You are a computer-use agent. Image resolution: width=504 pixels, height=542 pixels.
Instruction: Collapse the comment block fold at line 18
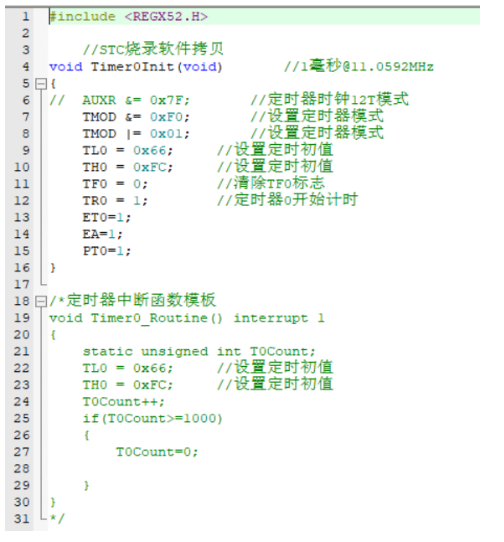coord(41,301)
